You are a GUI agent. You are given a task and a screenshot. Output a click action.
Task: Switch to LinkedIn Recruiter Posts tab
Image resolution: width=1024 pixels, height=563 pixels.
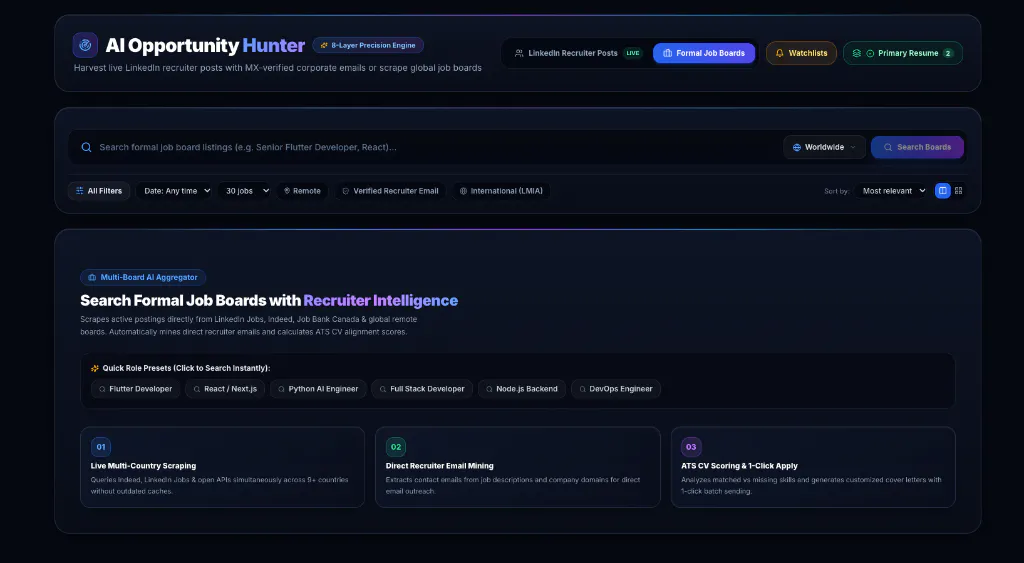[578, 53]
